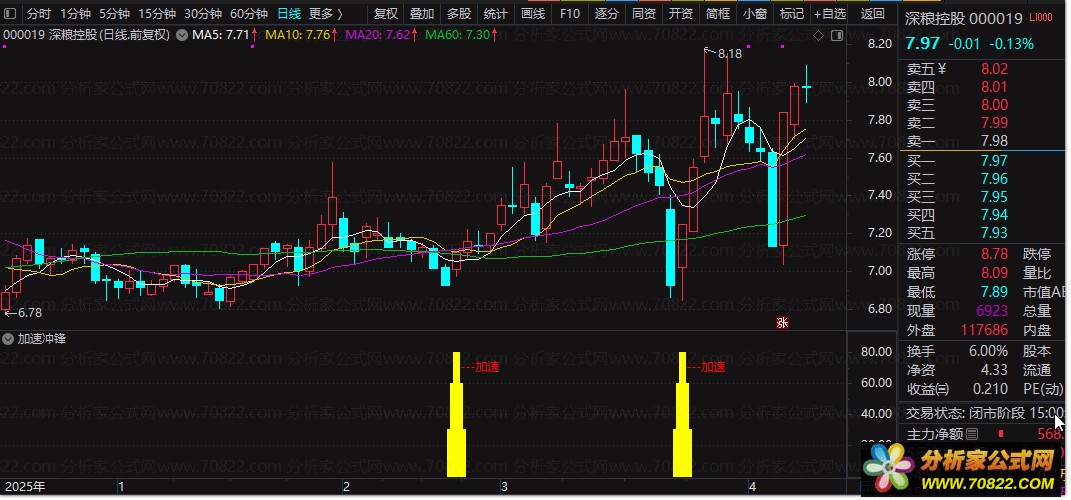Click the 8.18 high price annotation
This screenshot has height=500, width=1071.
coord(729,53)
